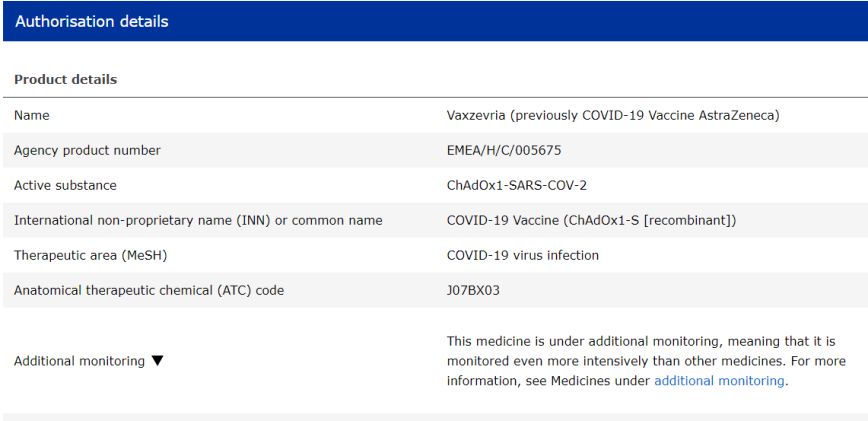868x421 pixels.
Task: Click the EMEA/H/C/005675 product number
Action: (511, 150)
